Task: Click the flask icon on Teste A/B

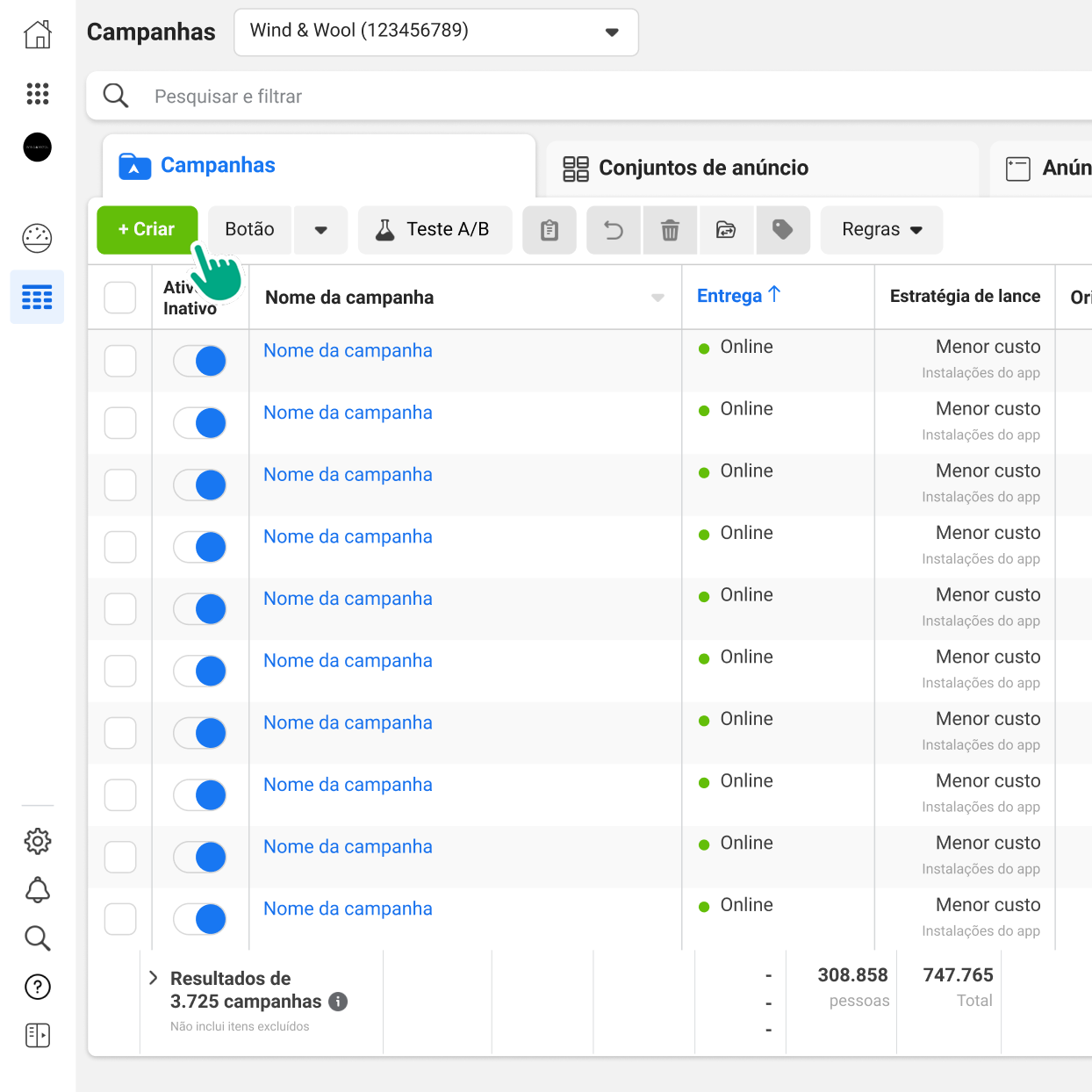Action: point(384,230)
